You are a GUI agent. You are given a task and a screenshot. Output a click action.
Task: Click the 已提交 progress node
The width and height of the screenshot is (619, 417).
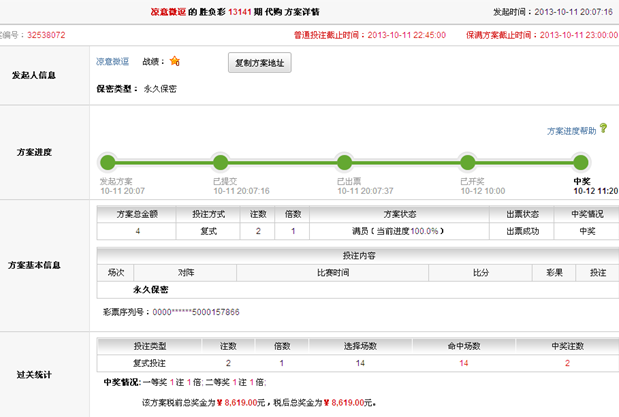(x=221, y=163)
